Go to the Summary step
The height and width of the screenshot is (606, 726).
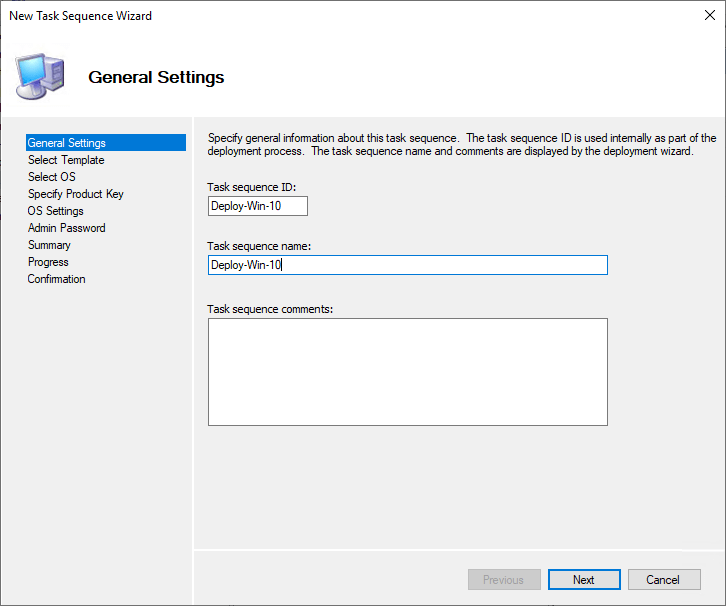pos(50,245)
